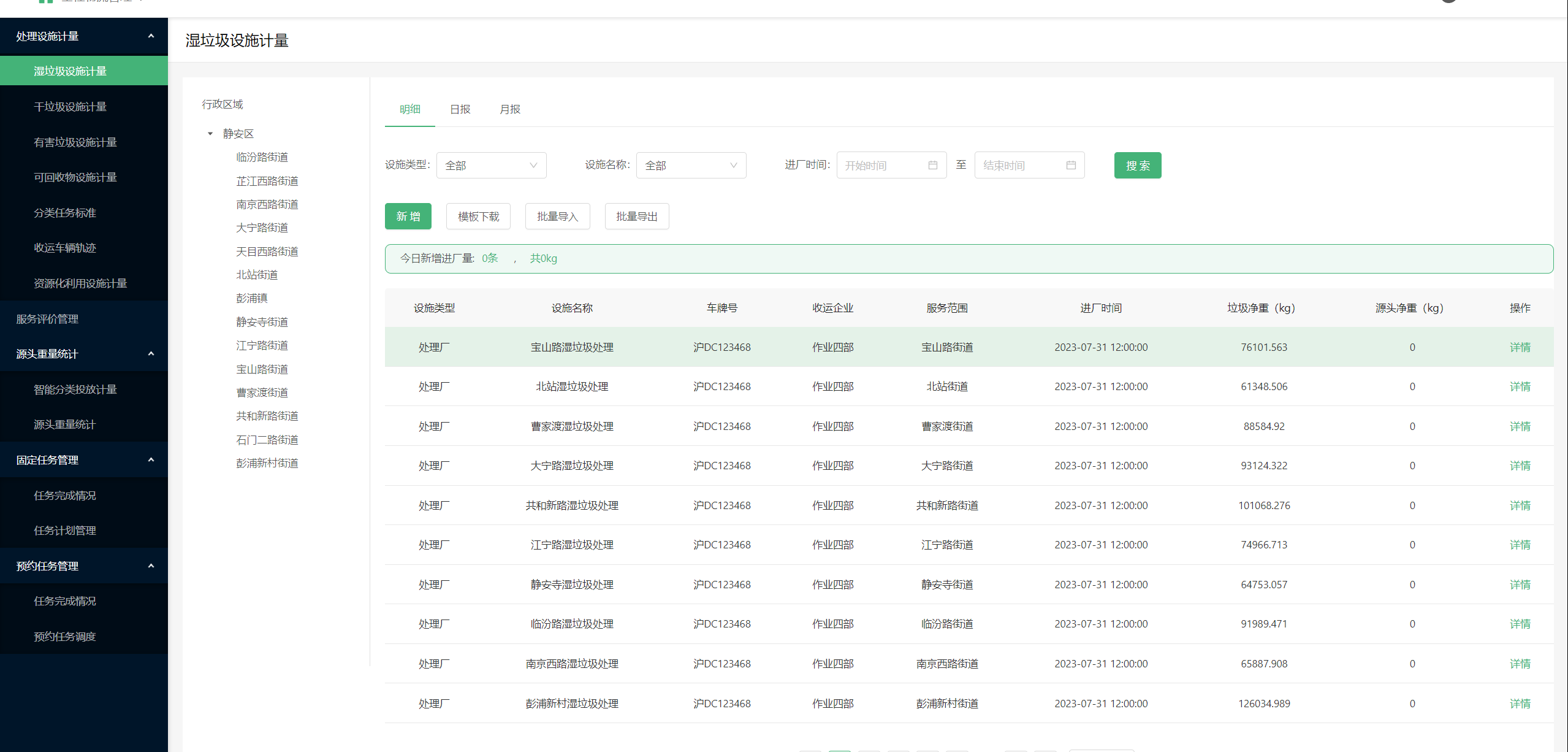Click calendar icon in 结束时间 field
The height and width of the screenshot is (752, 1568).
pyautogui.click(x=1071, y=166)
